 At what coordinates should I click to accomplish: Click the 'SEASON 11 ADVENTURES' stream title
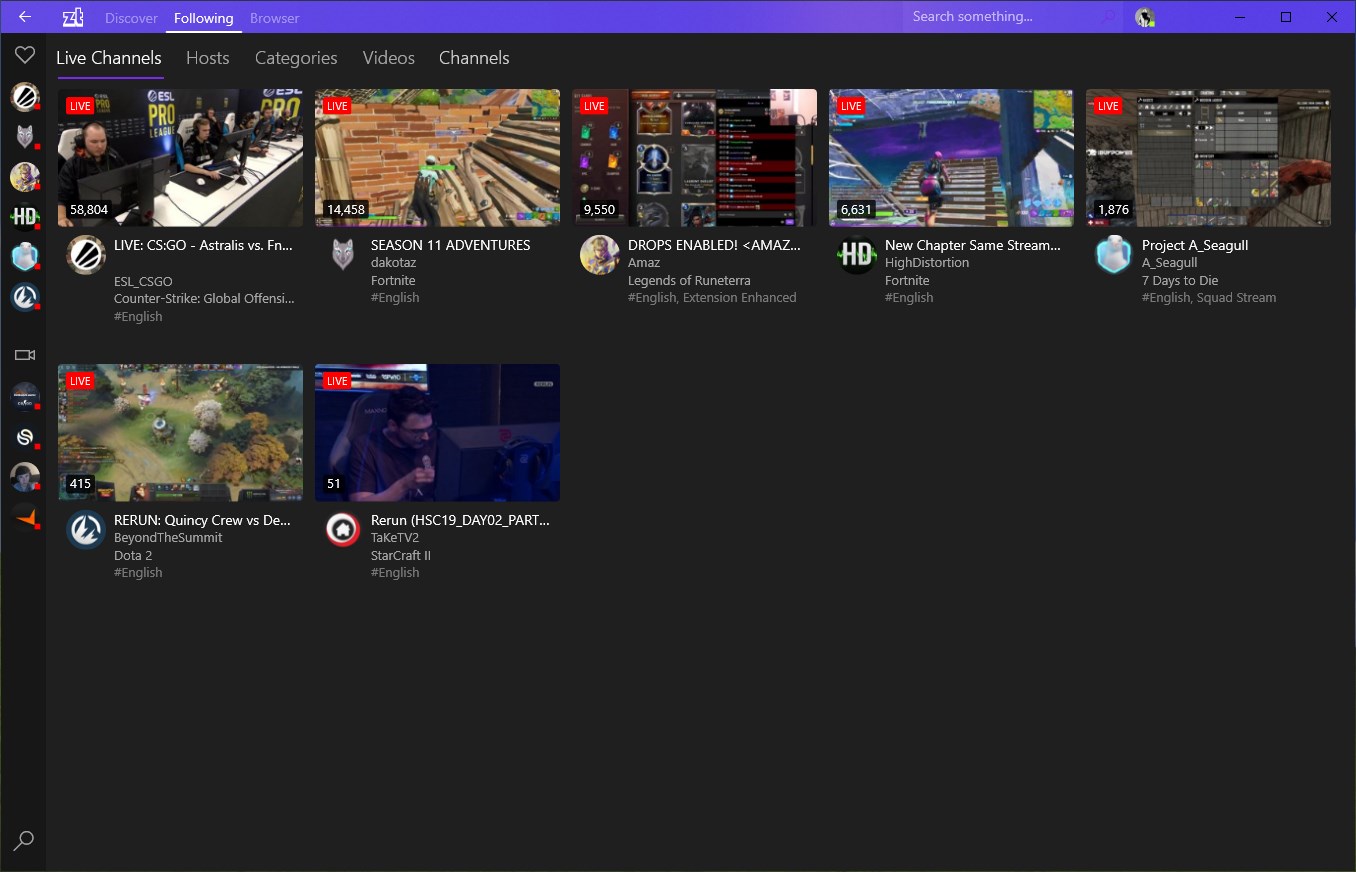tap(451, 245)
